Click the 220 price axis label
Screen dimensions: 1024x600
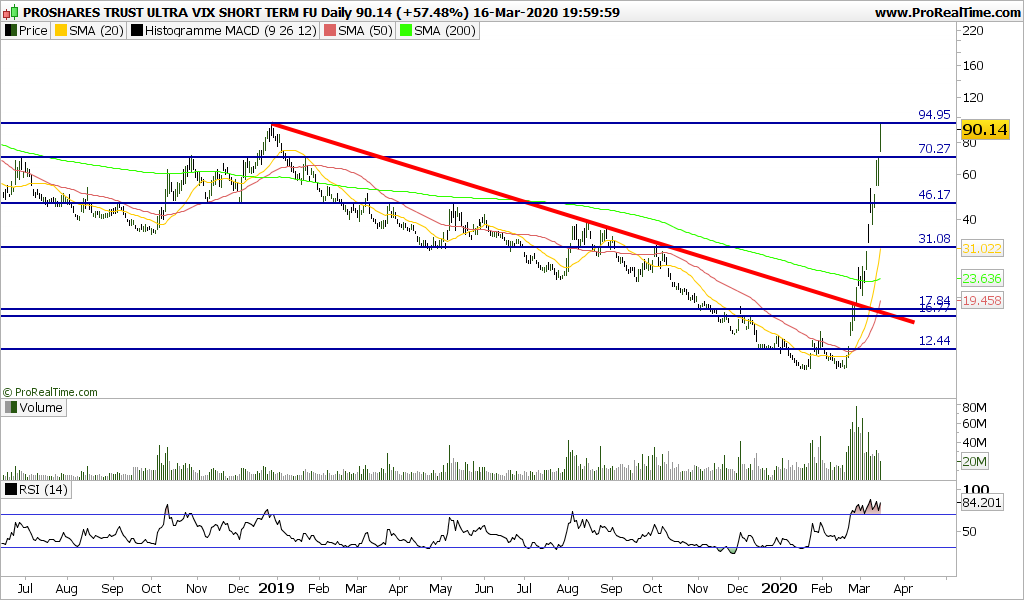[x=973, y=31]
